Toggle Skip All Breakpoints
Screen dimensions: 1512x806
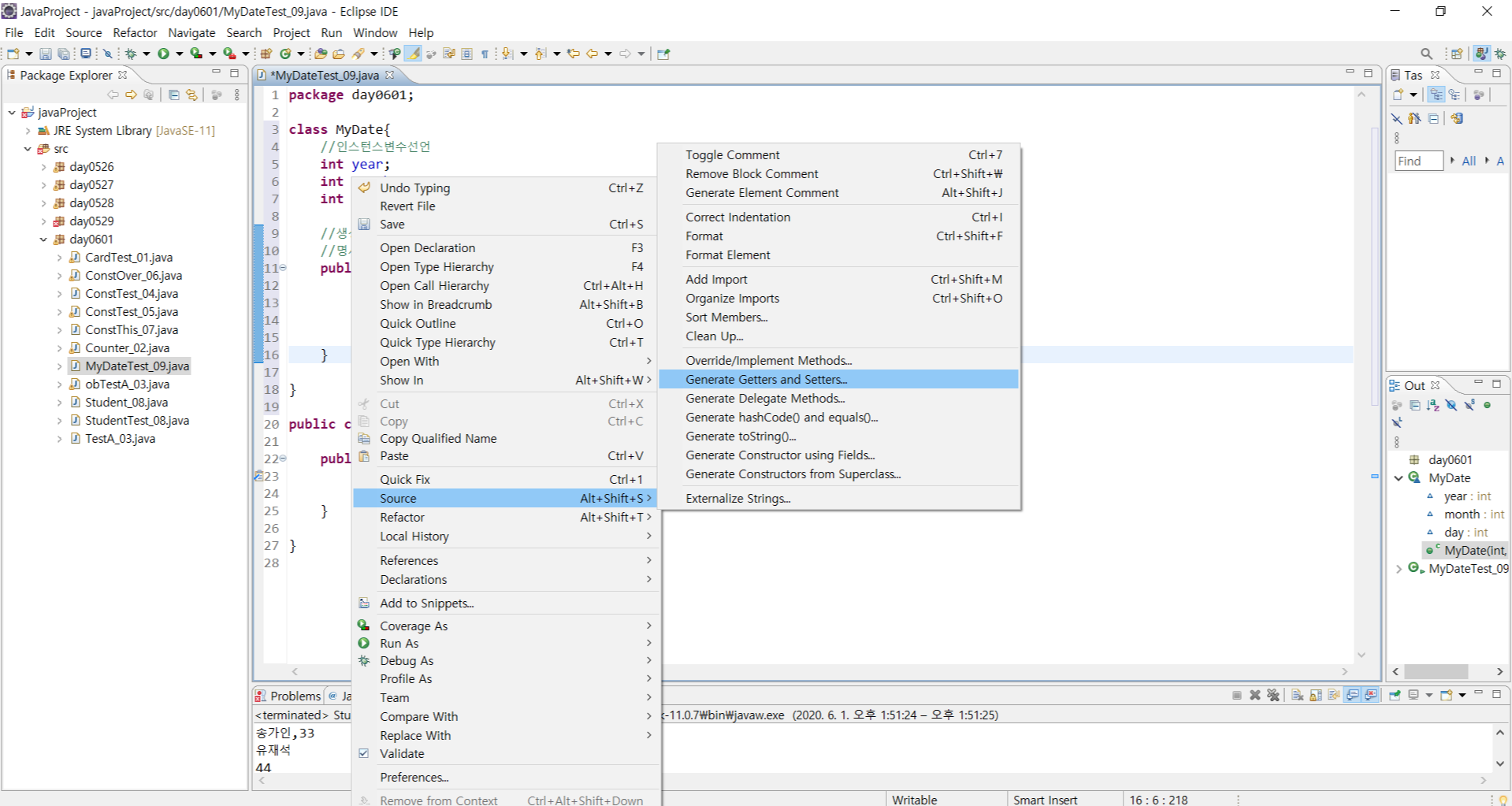coord(108,54)
